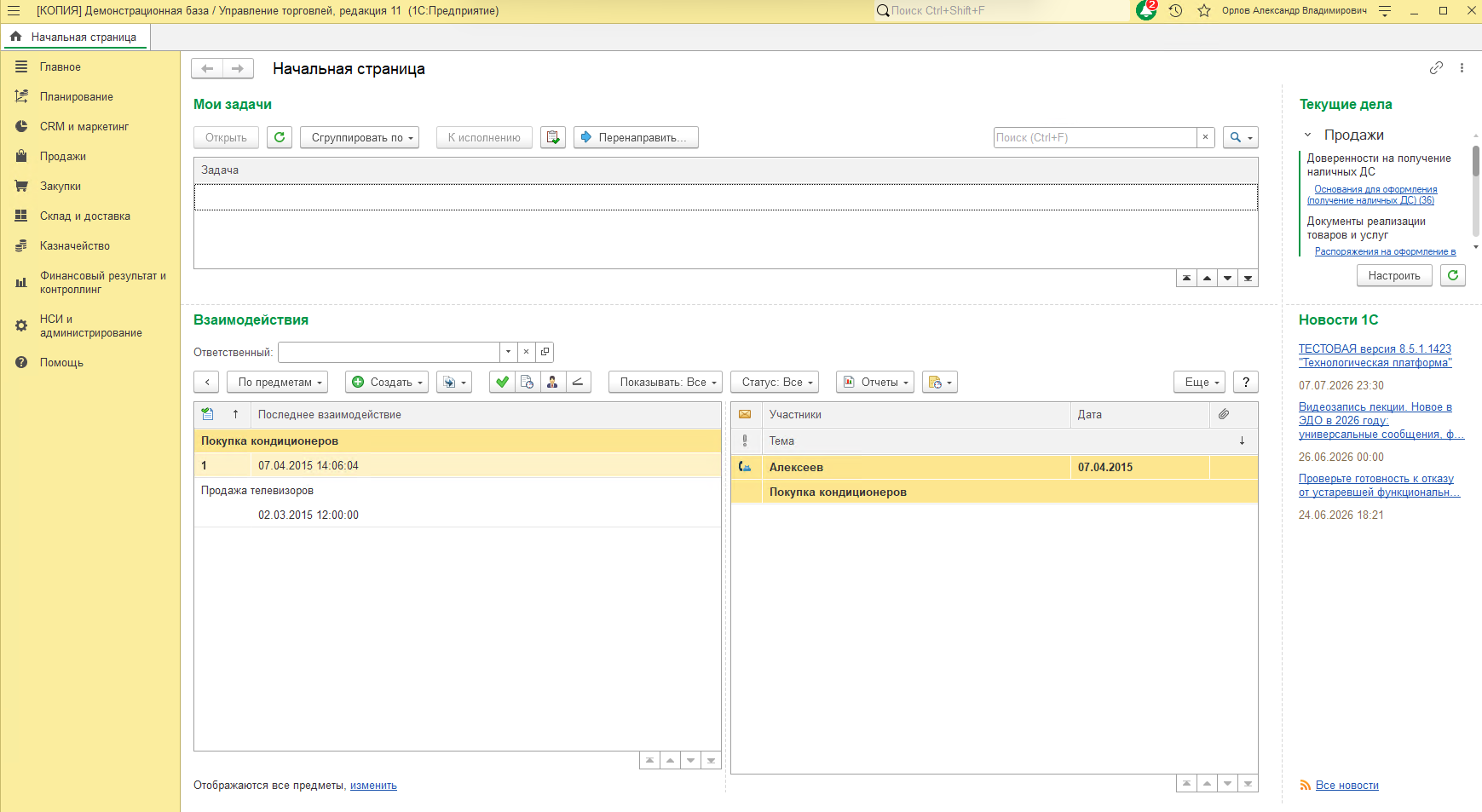1482x812 pixels.
Task: Open the Еще dropdown menu
Action: click(x=1199, y=382)
